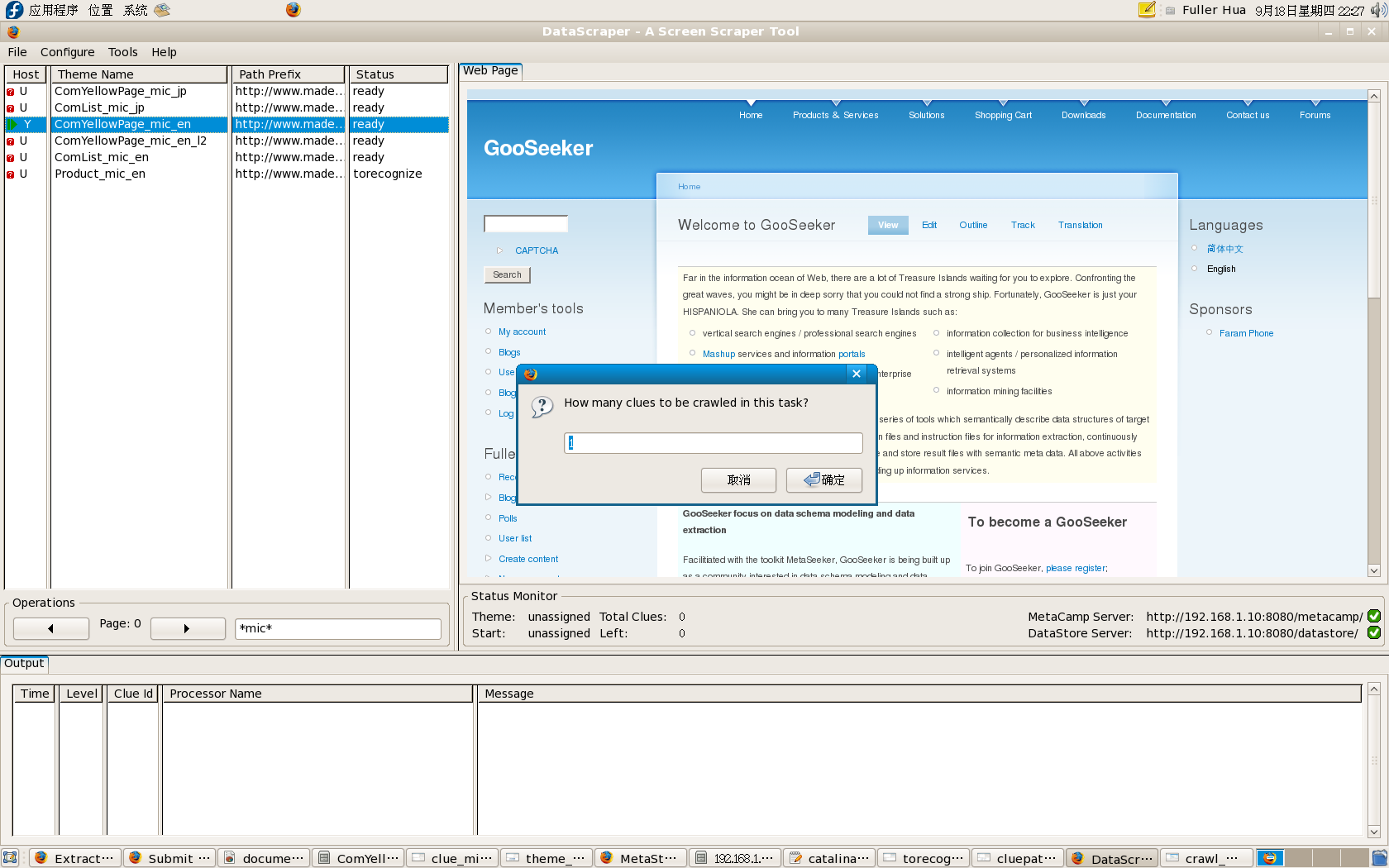Click the web page scrollbar up arrow
Image resolution: width=1389 pixels, height=868 pixels.
click(1374, 96)
